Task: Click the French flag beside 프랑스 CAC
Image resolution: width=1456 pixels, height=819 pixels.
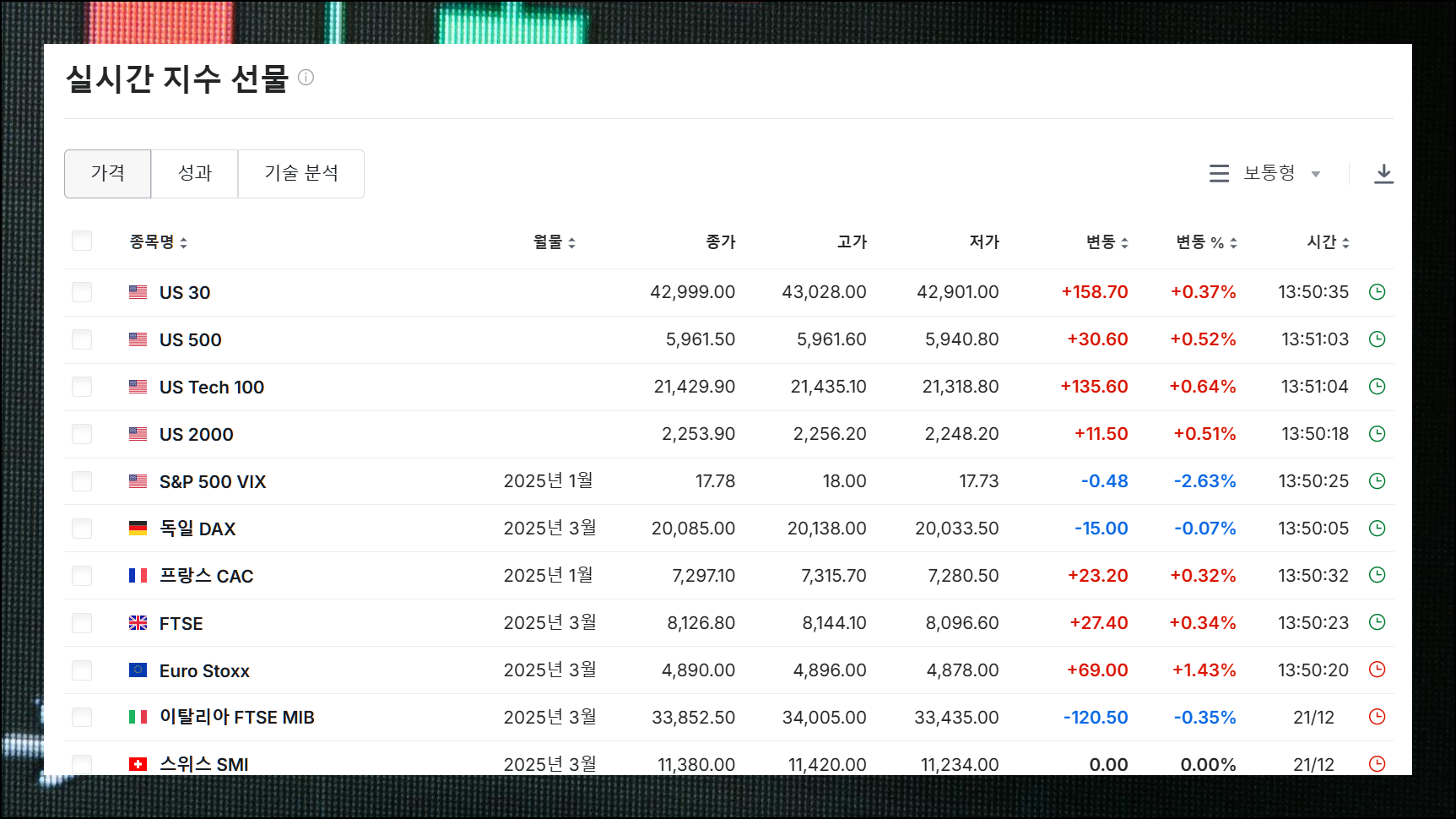Action: [x=138, y=576]
